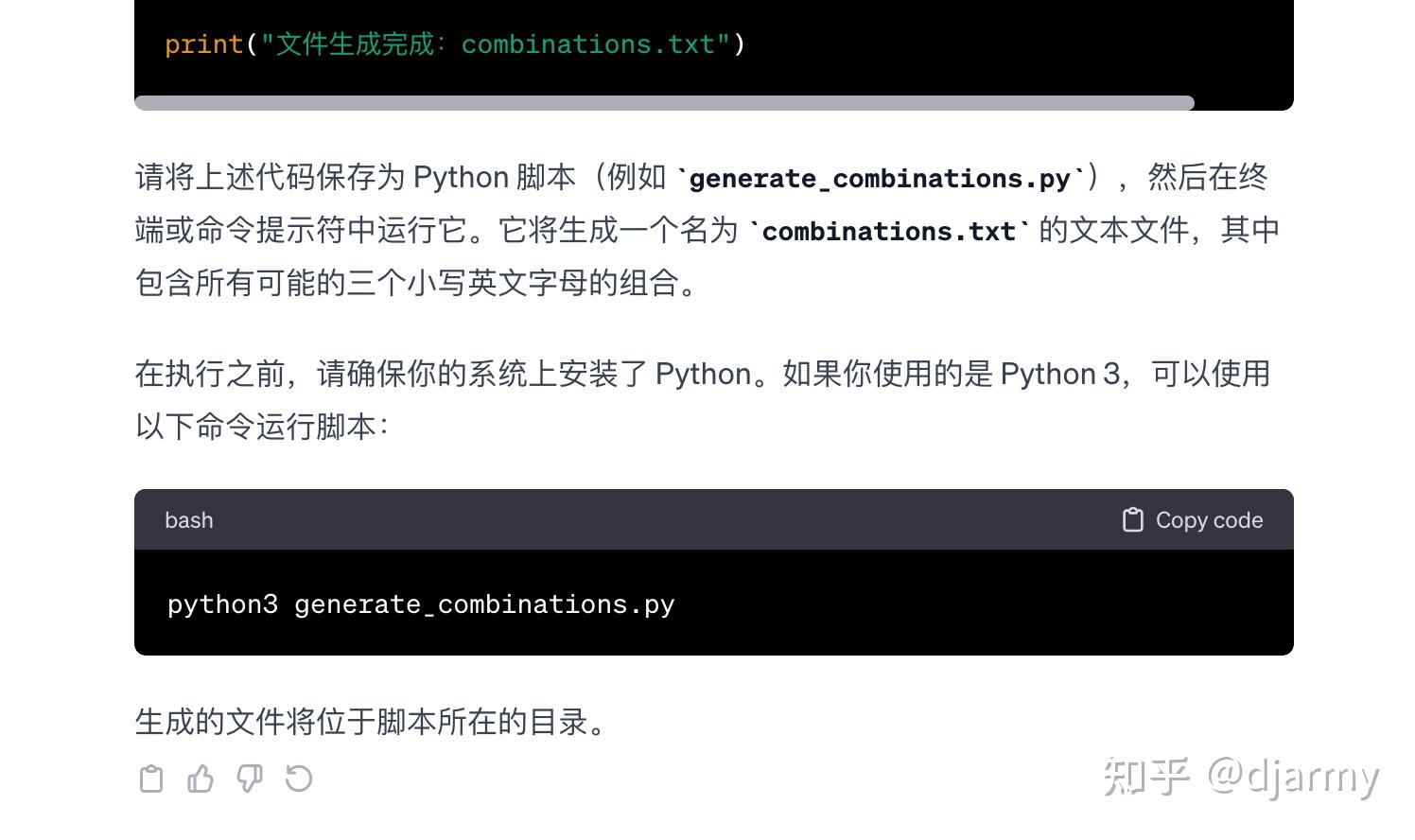Click the python3 generate_combinations.py command line
1415x840 pixels.
coord(421,604)
